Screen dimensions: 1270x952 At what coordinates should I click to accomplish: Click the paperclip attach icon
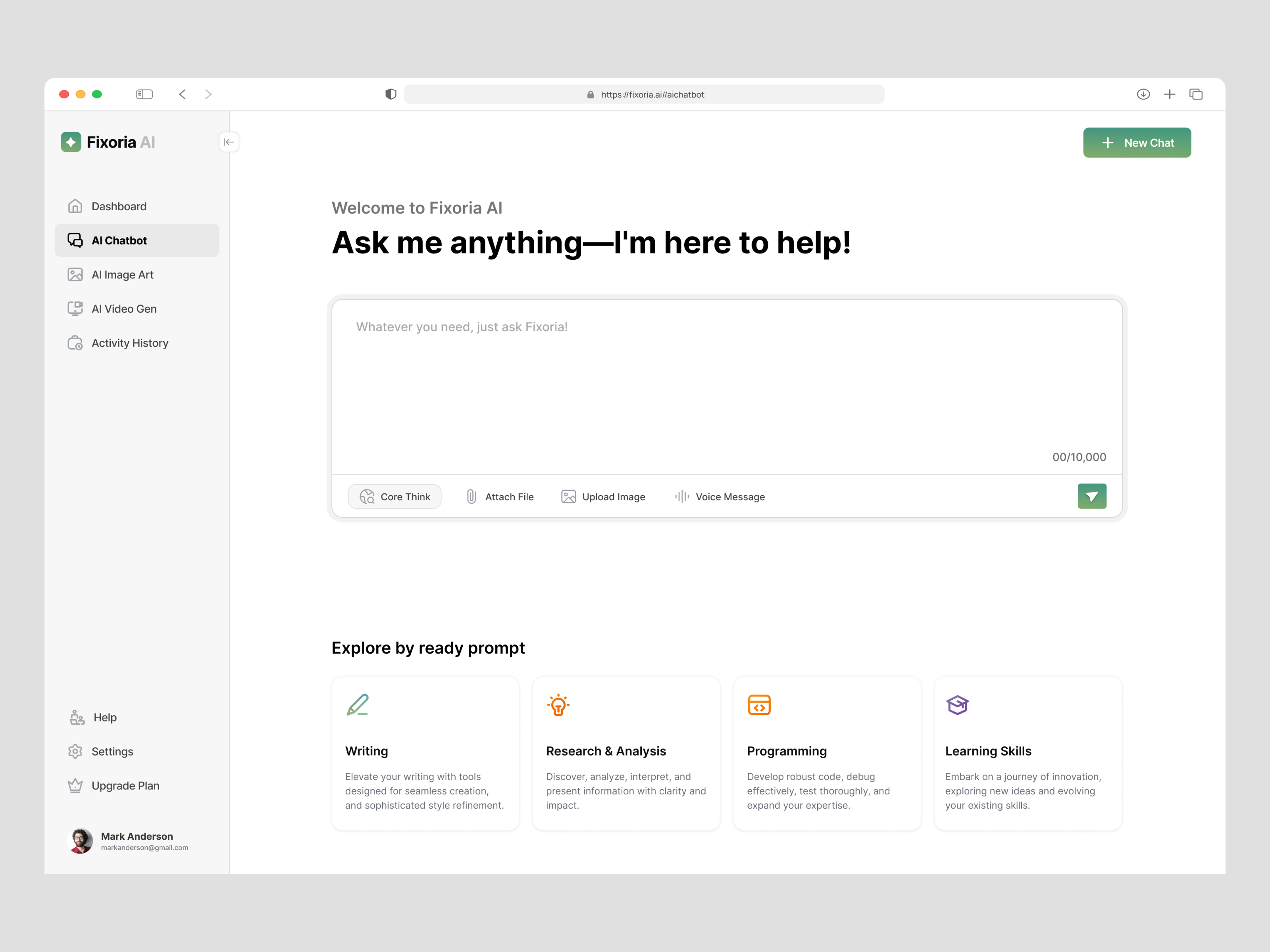[471, 497]
